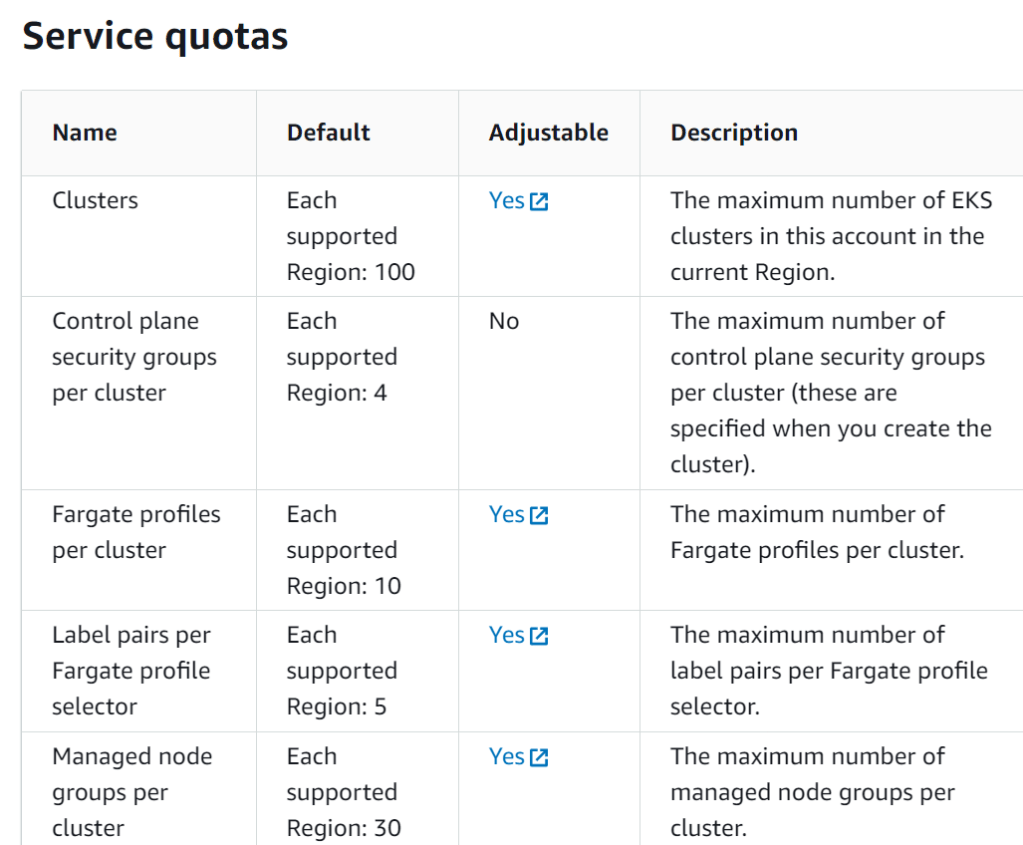Click the Service quotas heading
The width and height of the screenshot is (1023, 845).
(155, 37)
